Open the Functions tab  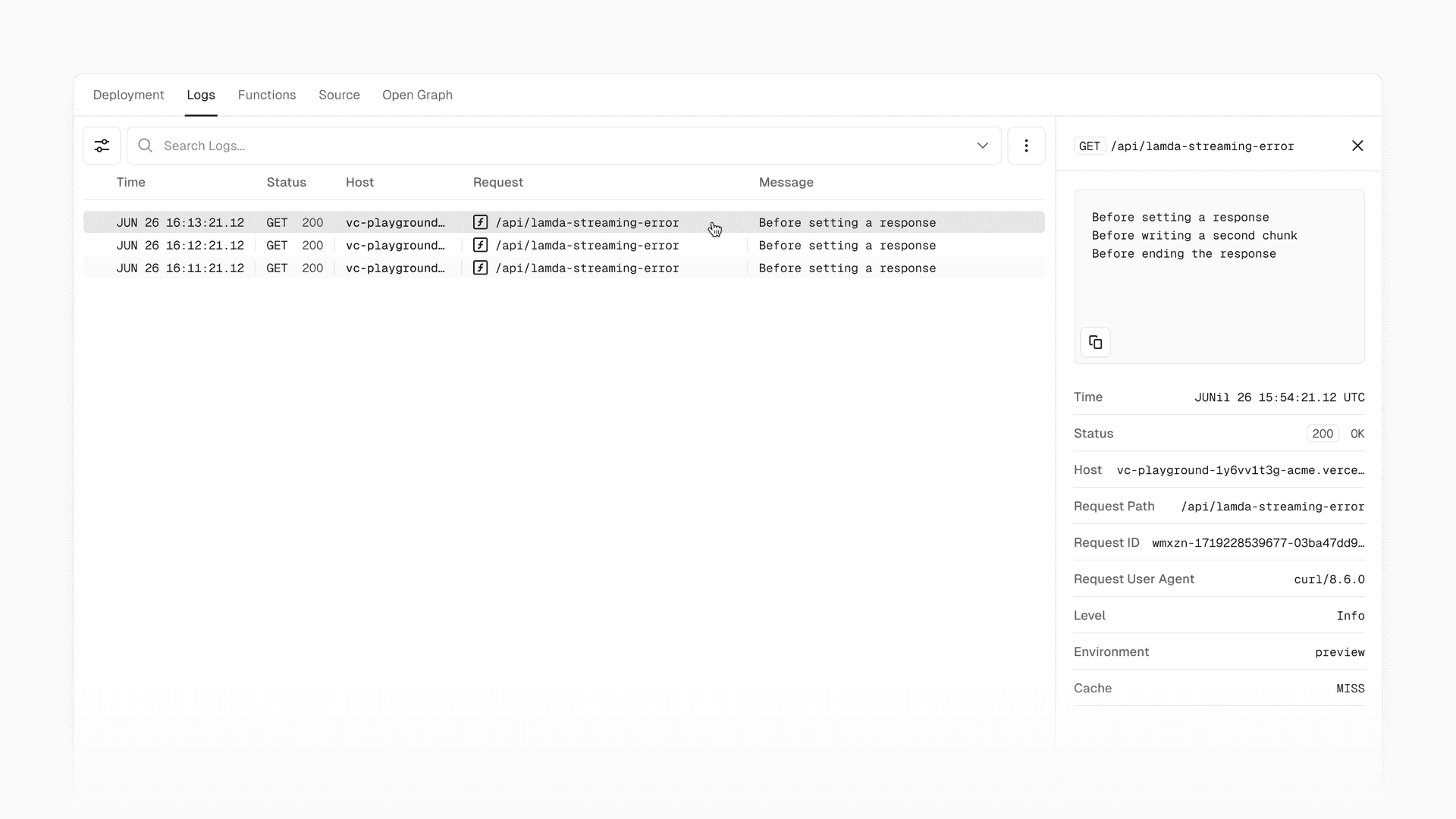coord(267,95)
